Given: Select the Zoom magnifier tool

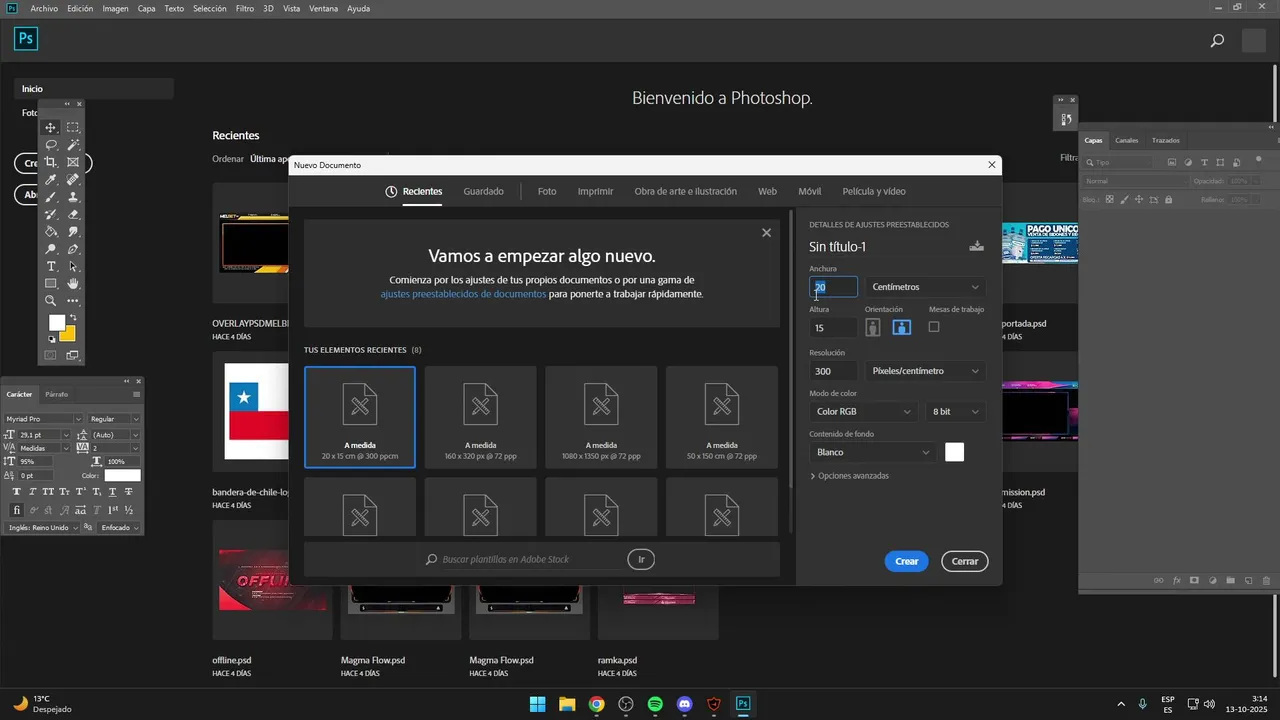Looking at the screenshot, I should [51, 301].
